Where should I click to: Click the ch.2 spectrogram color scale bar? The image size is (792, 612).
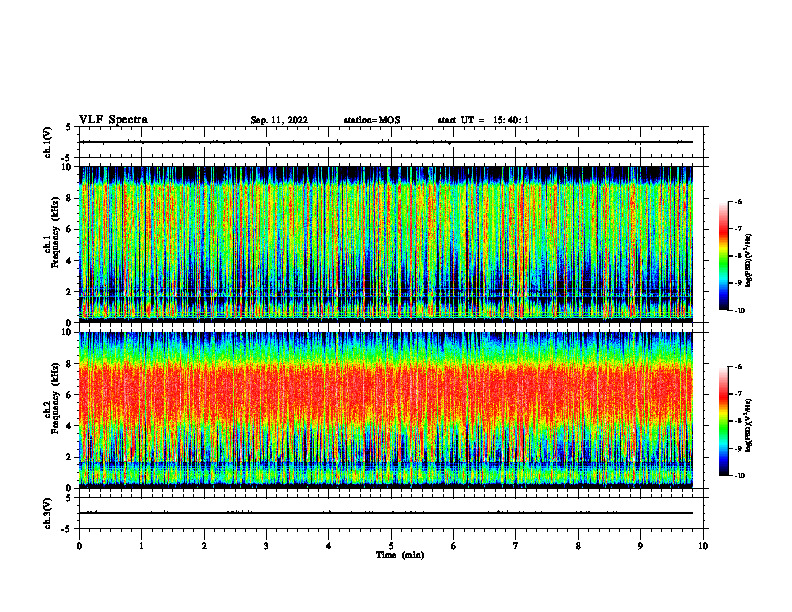pos(723,421)
